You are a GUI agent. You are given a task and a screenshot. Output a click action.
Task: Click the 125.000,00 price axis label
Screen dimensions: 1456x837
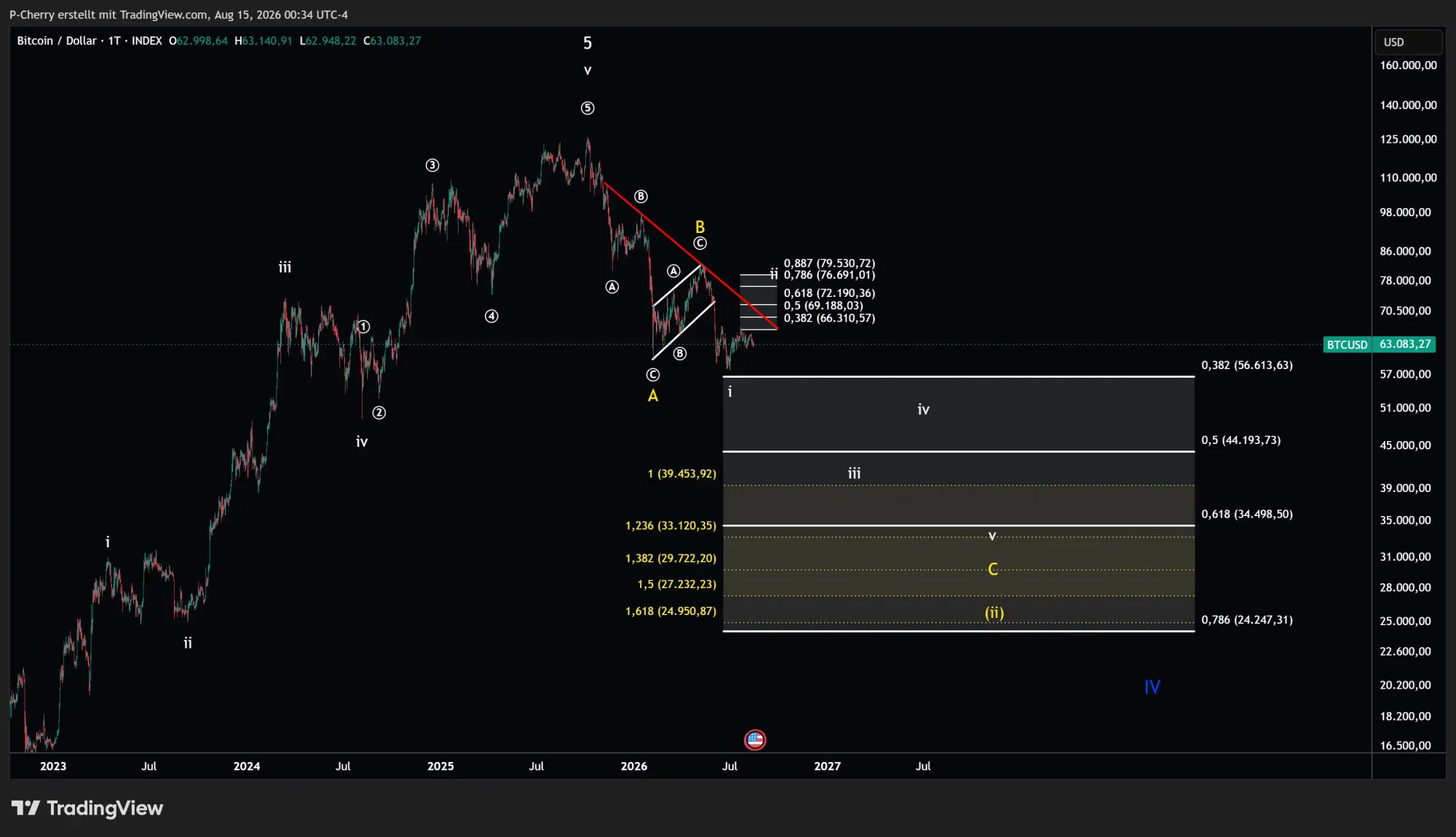tap(1408, 140)
